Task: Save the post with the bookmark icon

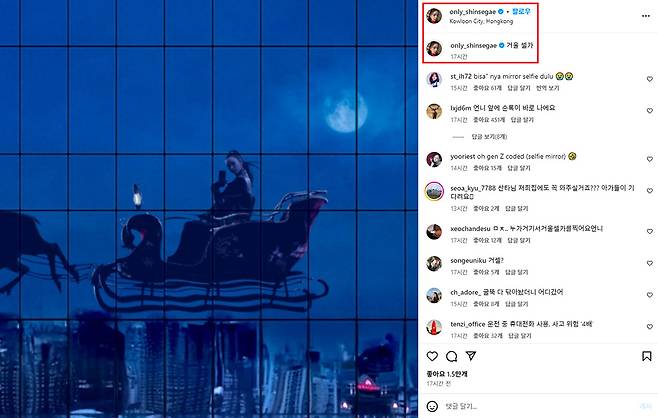Action: [647, 356]
